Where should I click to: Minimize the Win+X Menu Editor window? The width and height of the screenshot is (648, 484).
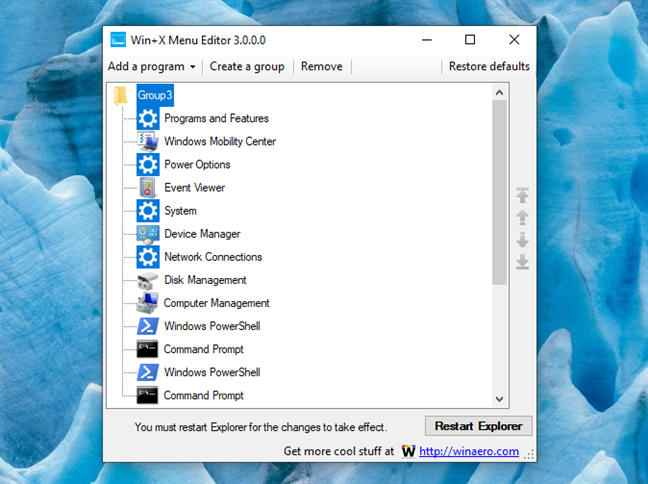427,40
